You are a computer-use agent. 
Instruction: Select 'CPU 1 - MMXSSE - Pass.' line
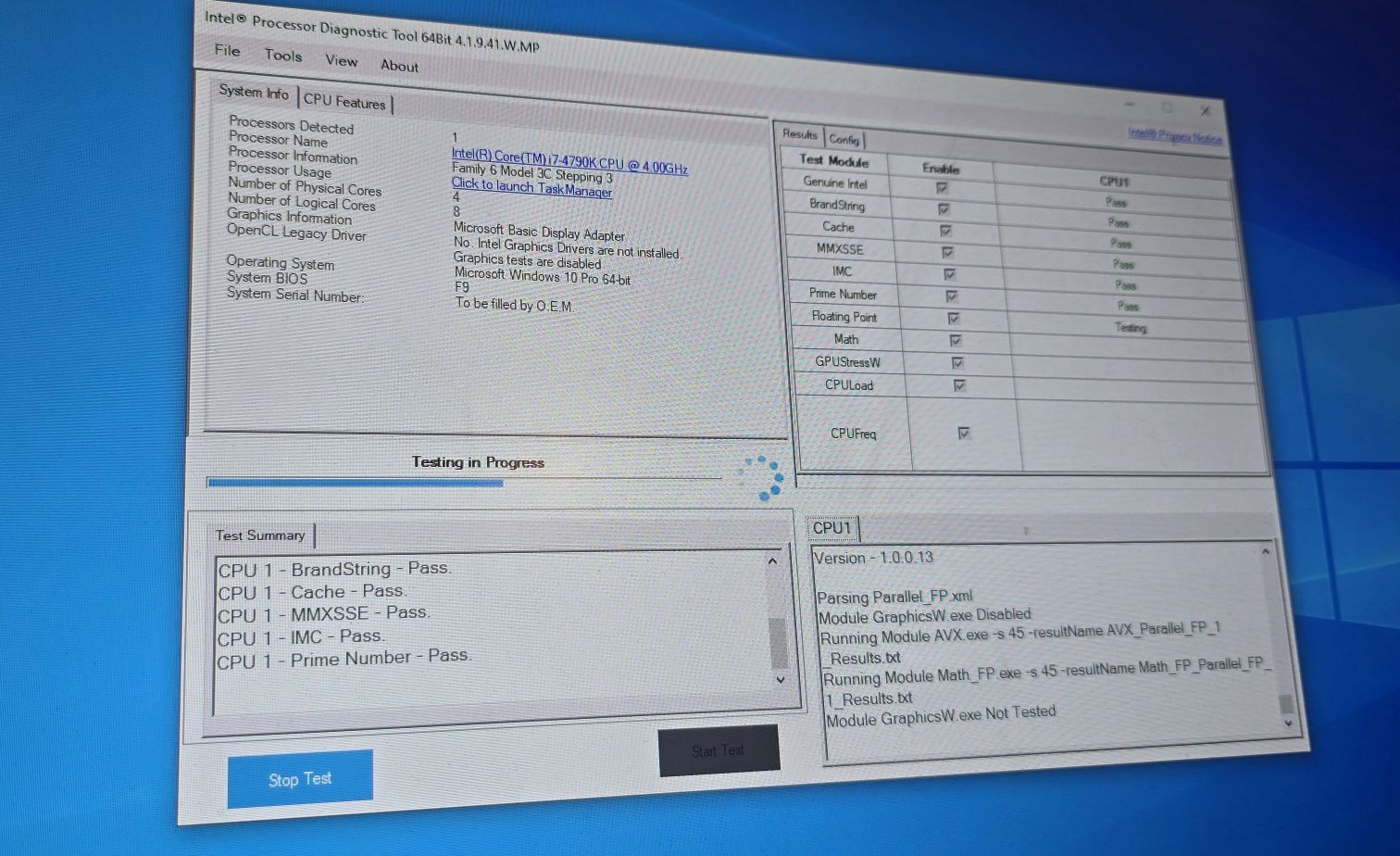(323, 614)
